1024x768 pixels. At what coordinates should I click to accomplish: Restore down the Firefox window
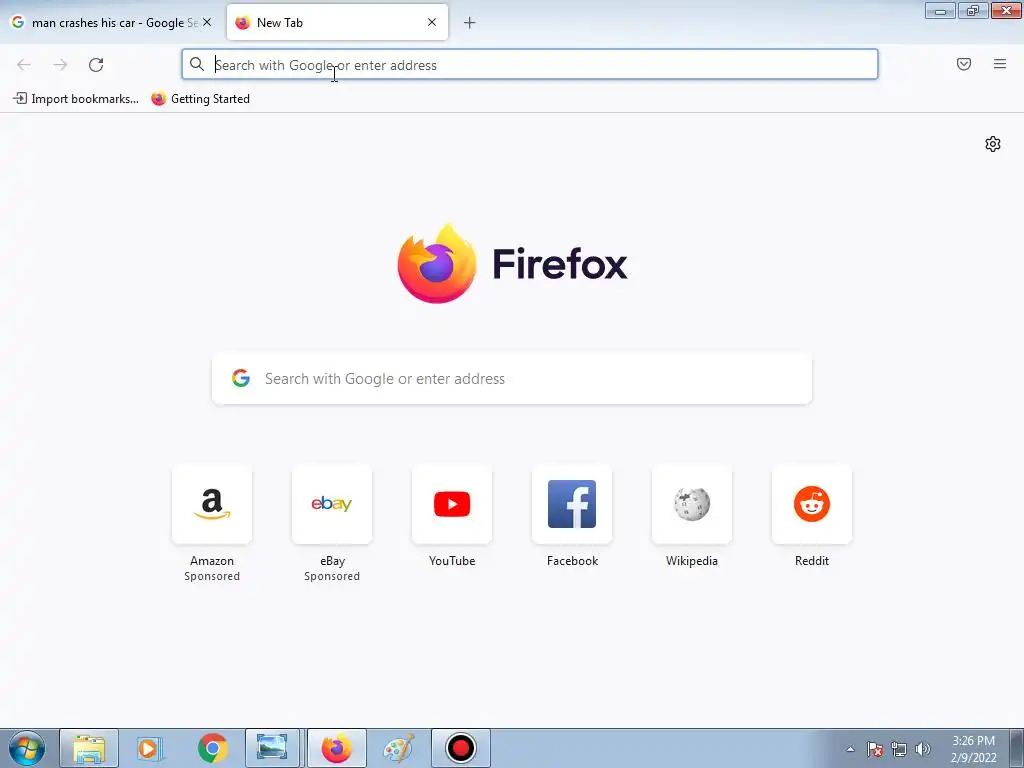973,10
